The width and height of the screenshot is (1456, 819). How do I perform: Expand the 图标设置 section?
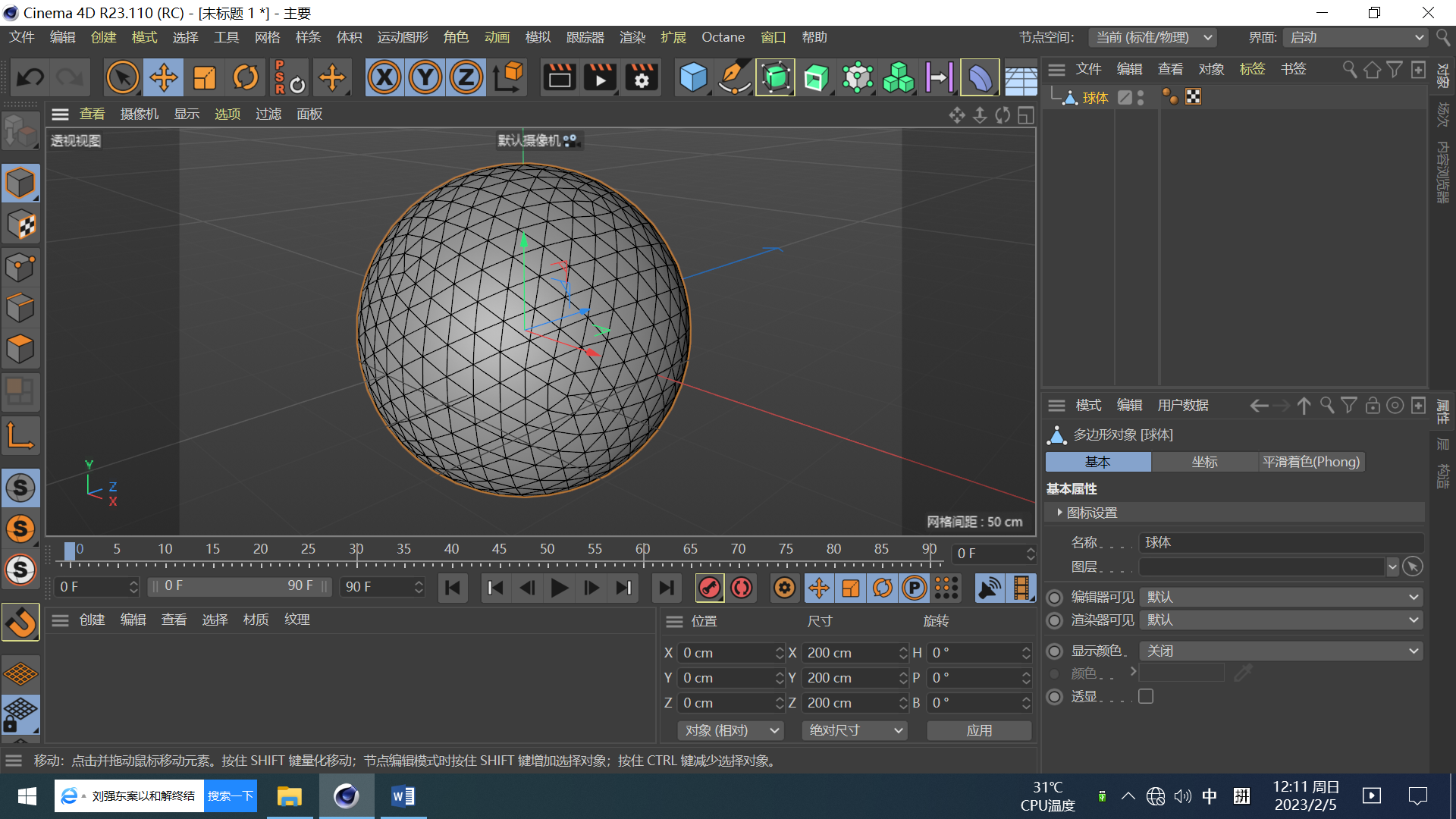click(1059, 513)
